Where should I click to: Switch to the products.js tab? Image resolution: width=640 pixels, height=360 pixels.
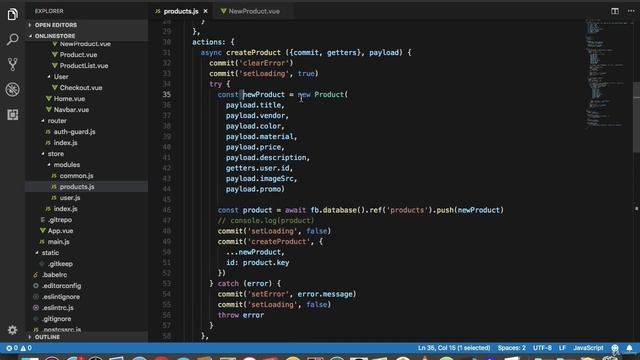coord(181,11)
